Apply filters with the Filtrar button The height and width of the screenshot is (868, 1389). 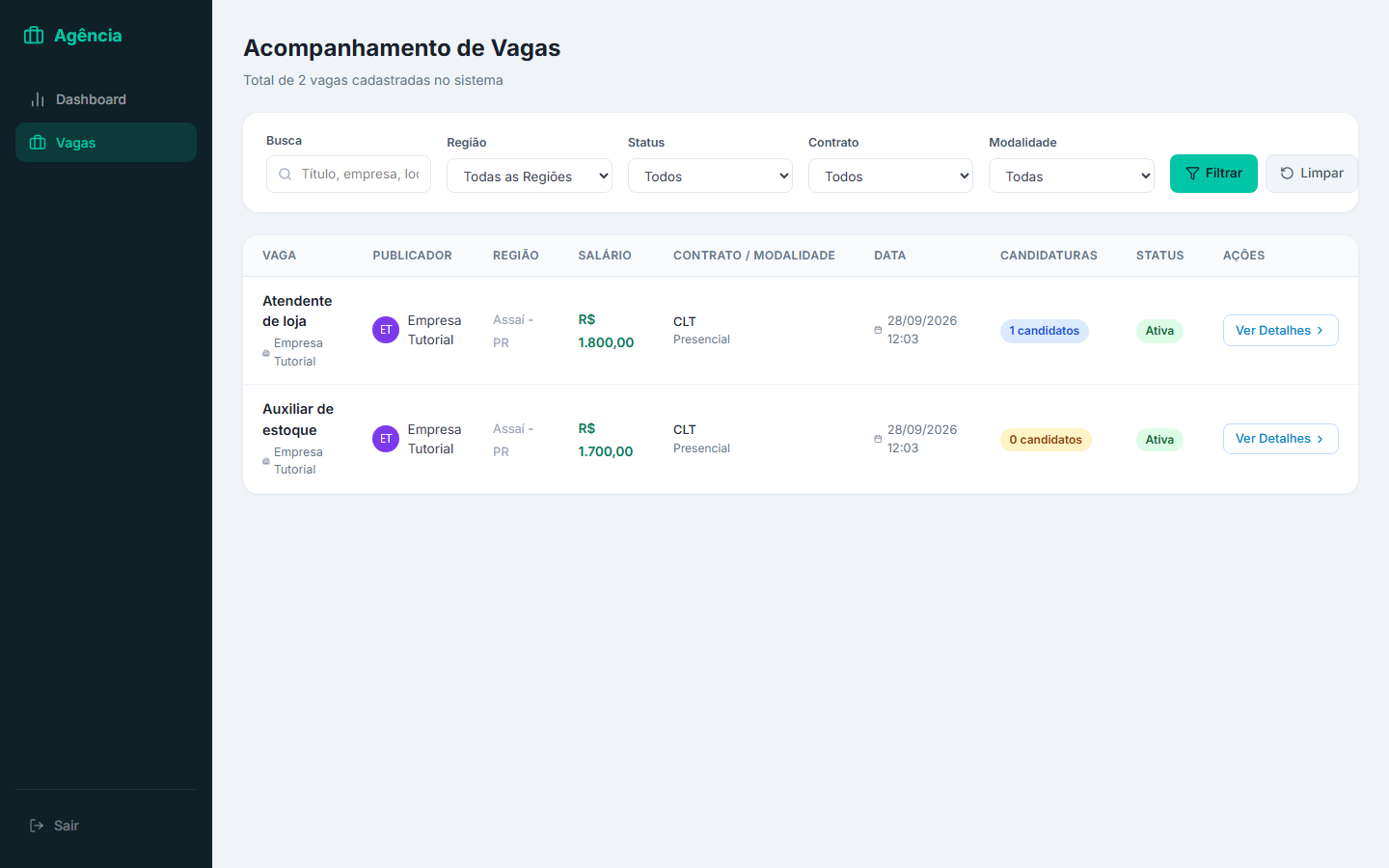(x=1213, y=174)
